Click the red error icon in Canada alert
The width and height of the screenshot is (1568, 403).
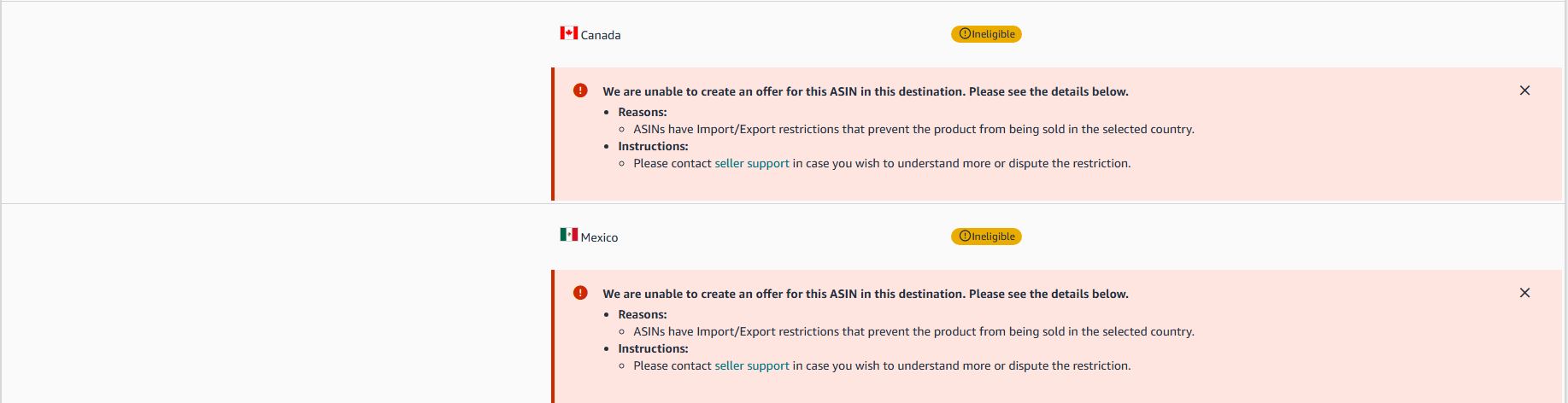580,91
